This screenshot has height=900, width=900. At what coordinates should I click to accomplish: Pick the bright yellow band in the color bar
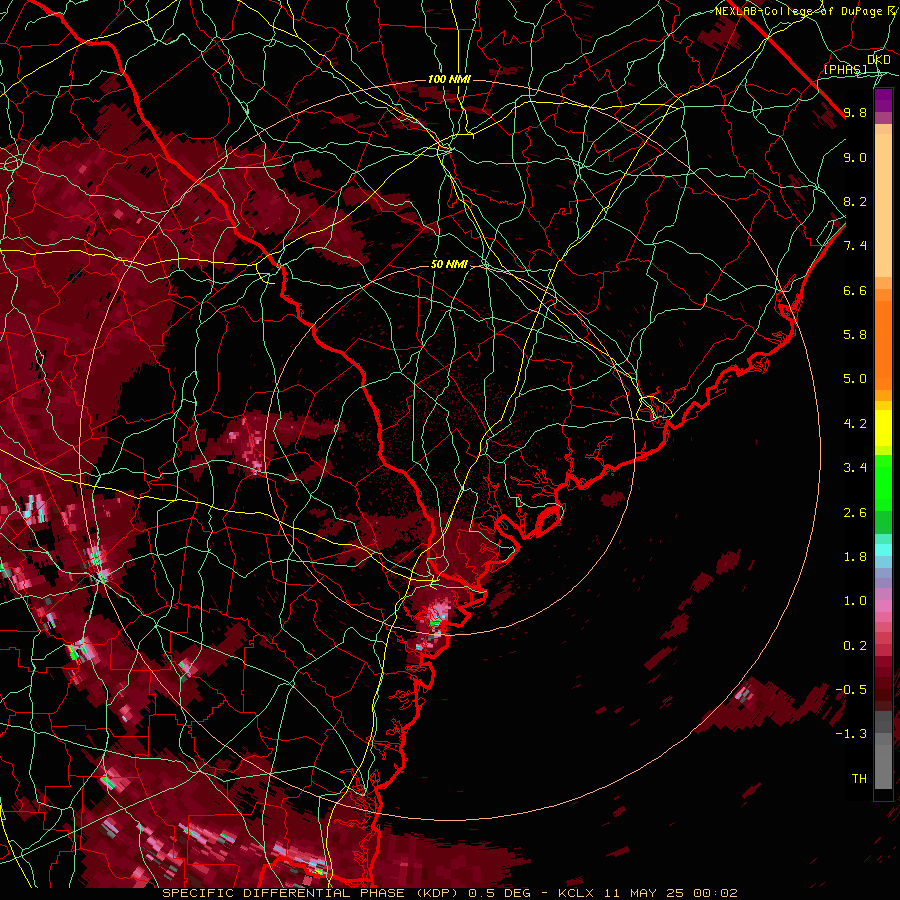click(883, 428)
